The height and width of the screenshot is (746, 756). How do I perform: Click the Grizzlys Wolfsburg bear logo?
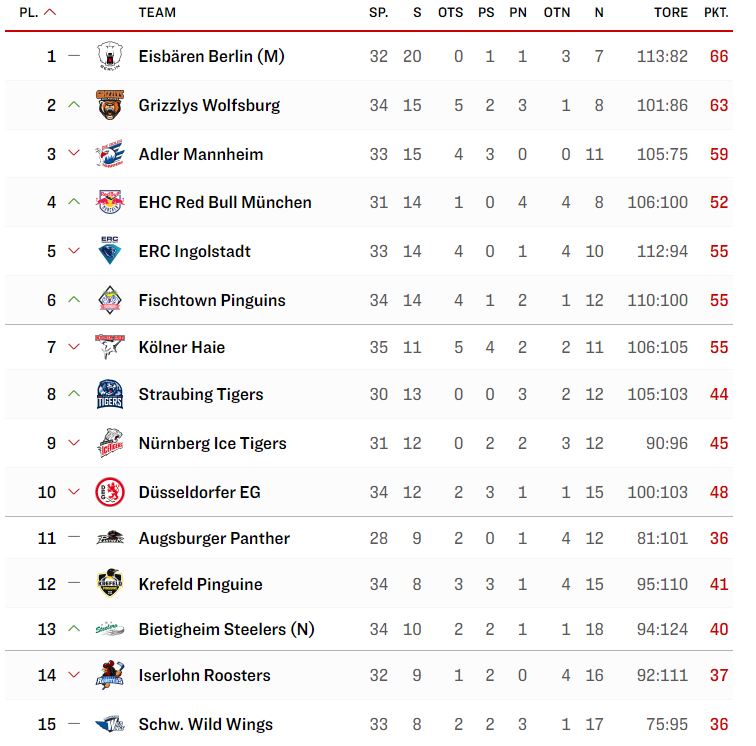(x=110, y=105)
